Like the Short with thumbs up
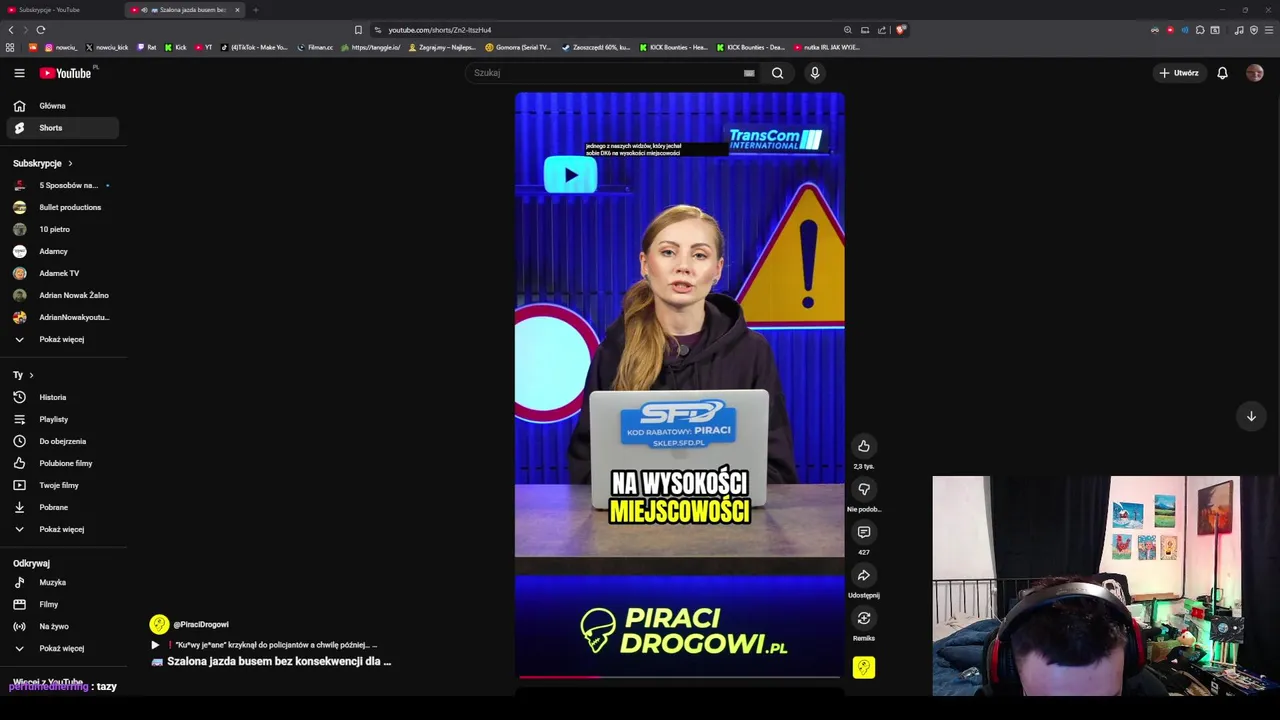This screenshot has width=1280, height=720. tap(864, 446)
